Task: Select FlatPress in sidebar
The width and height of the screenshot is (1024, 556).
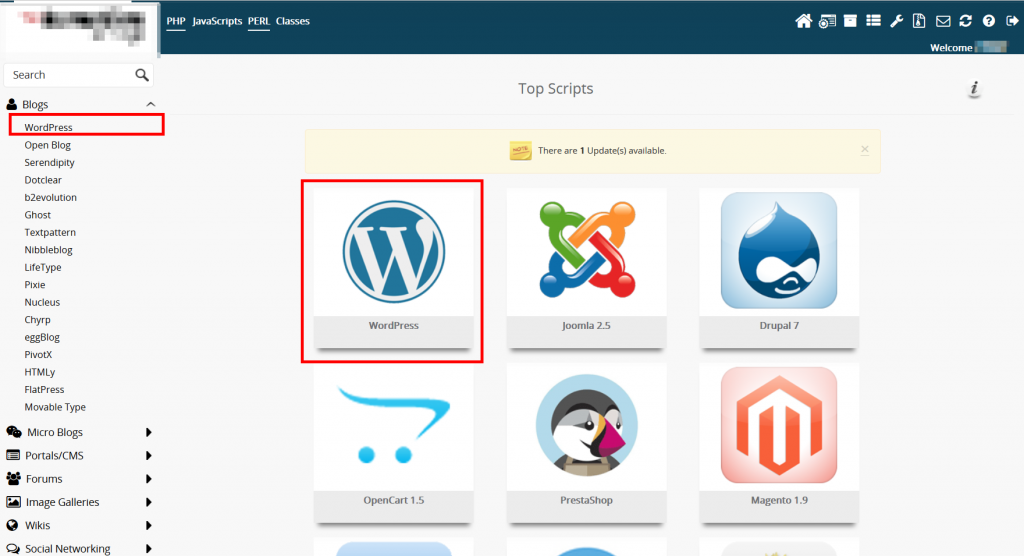Action: (x=44, y=389)
